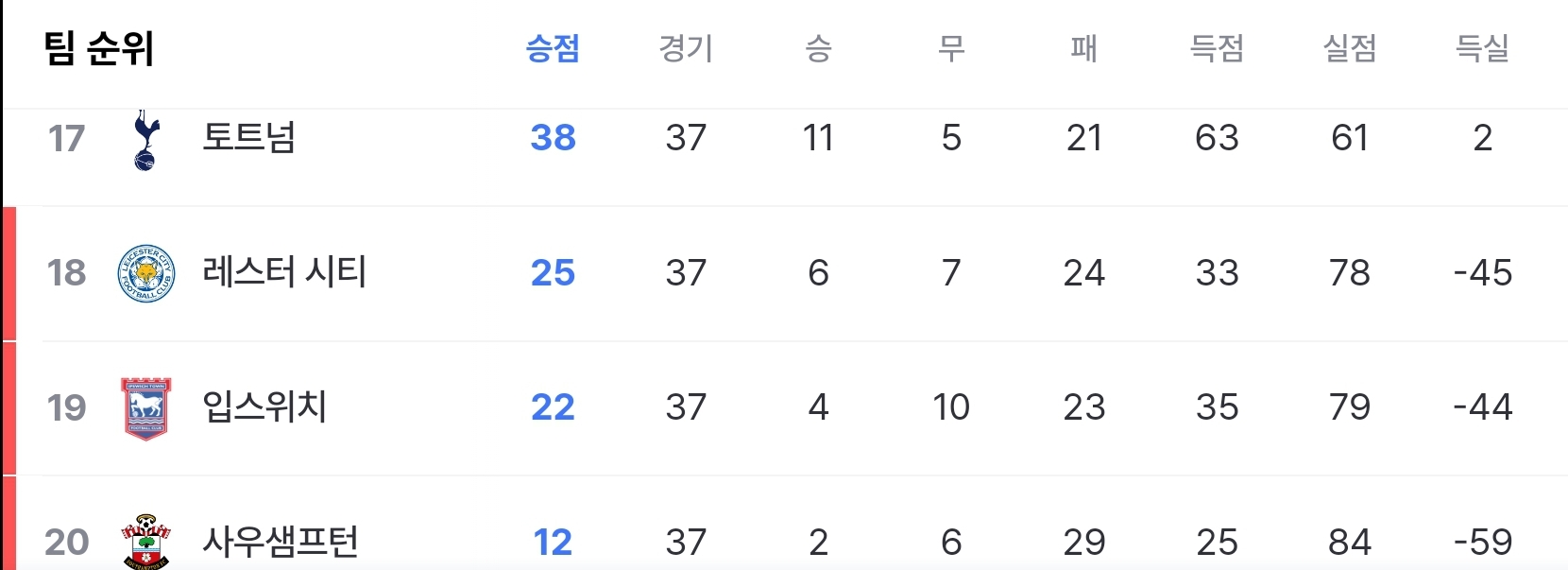Open the 토트넘 team name link
Image resolution: width=1568 pixels, height=570 pixels.
[x=249, y=137]
